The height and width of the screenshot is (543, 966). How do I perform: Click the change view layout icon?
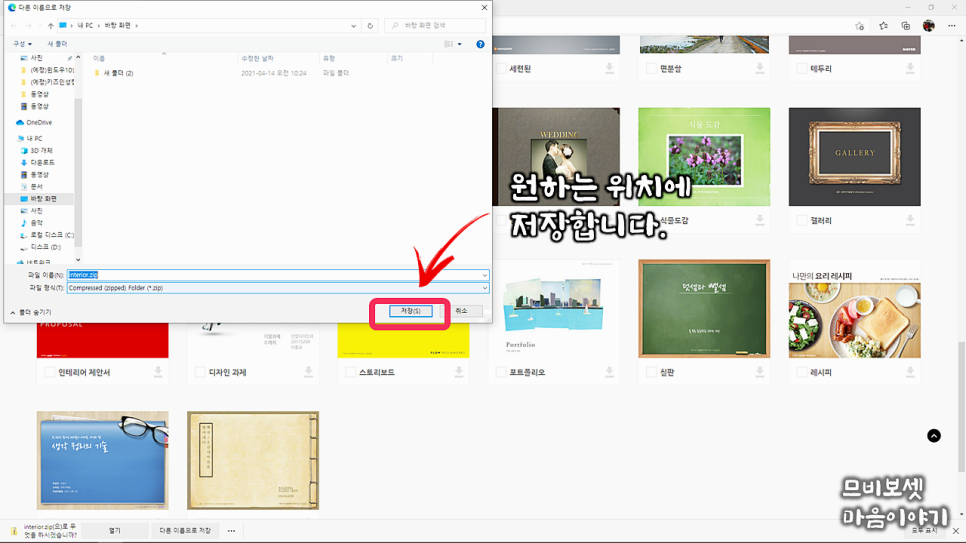point(448,44)
